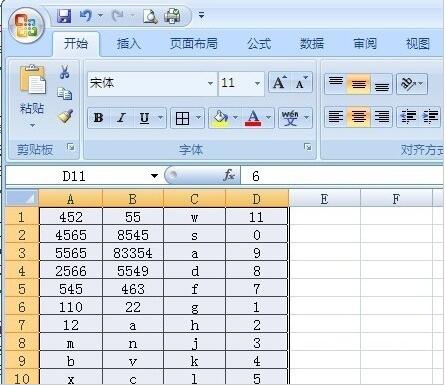
Task: Open the 页面布局 tab
Action: (x=194, y=44)
